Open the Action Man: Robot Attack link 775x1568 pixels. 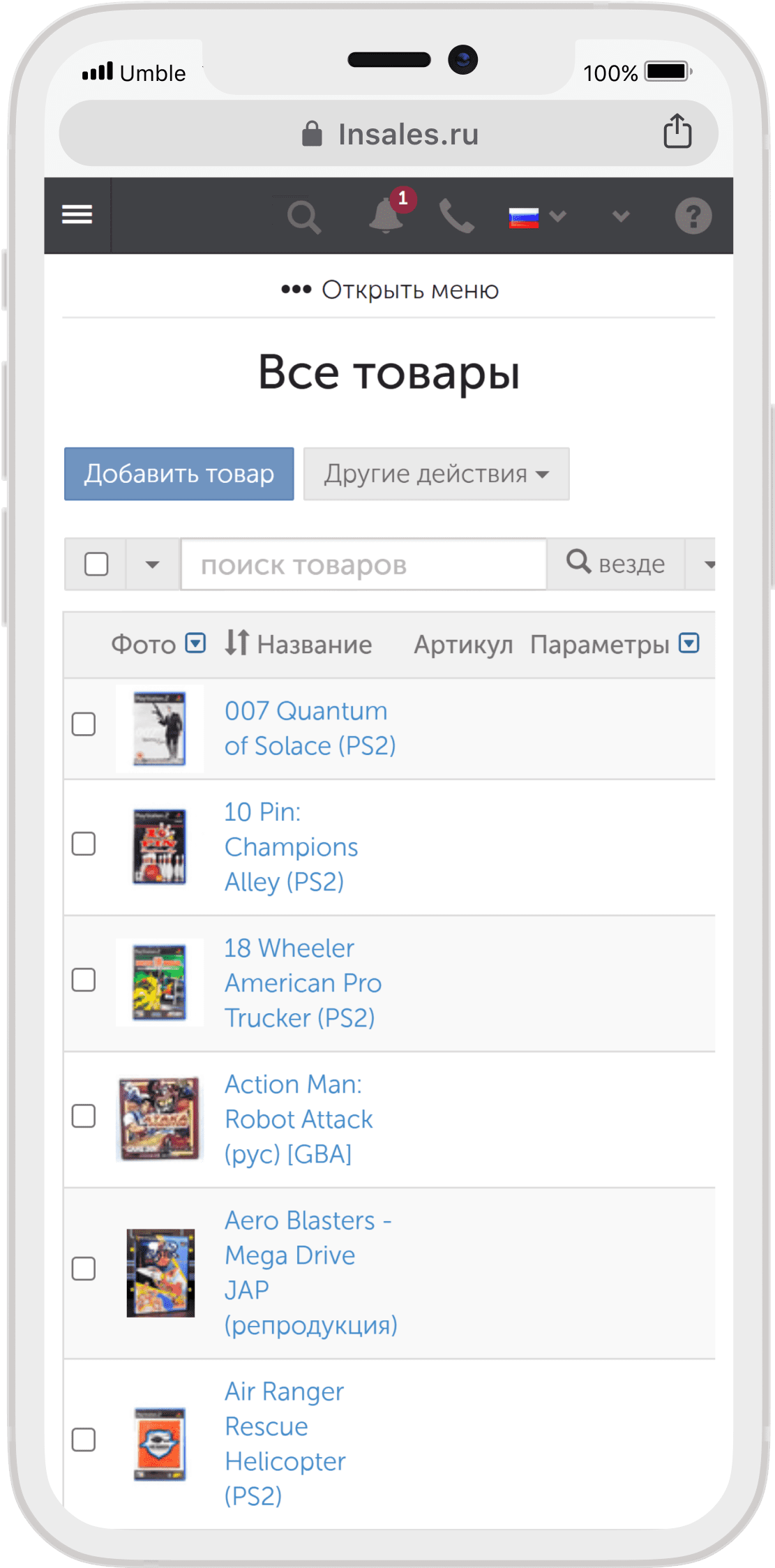pyautogui.click(x=298, y=1119)
